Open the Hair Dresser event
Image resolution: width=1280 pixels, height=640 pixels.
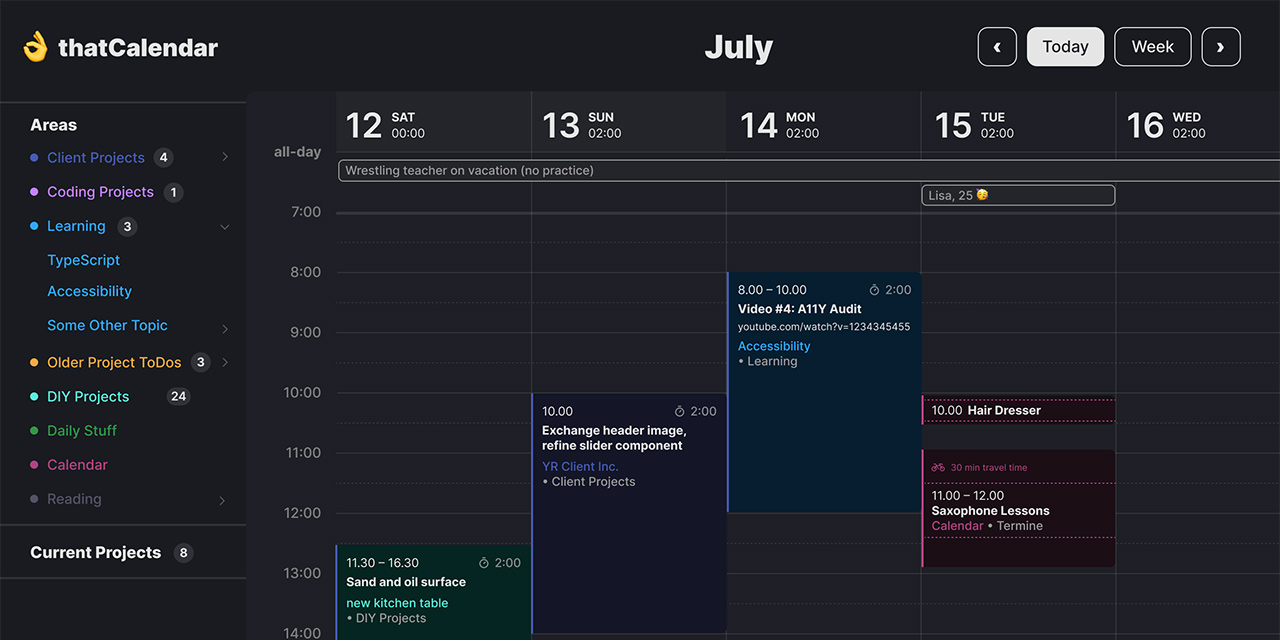[x=1018, y=410]
